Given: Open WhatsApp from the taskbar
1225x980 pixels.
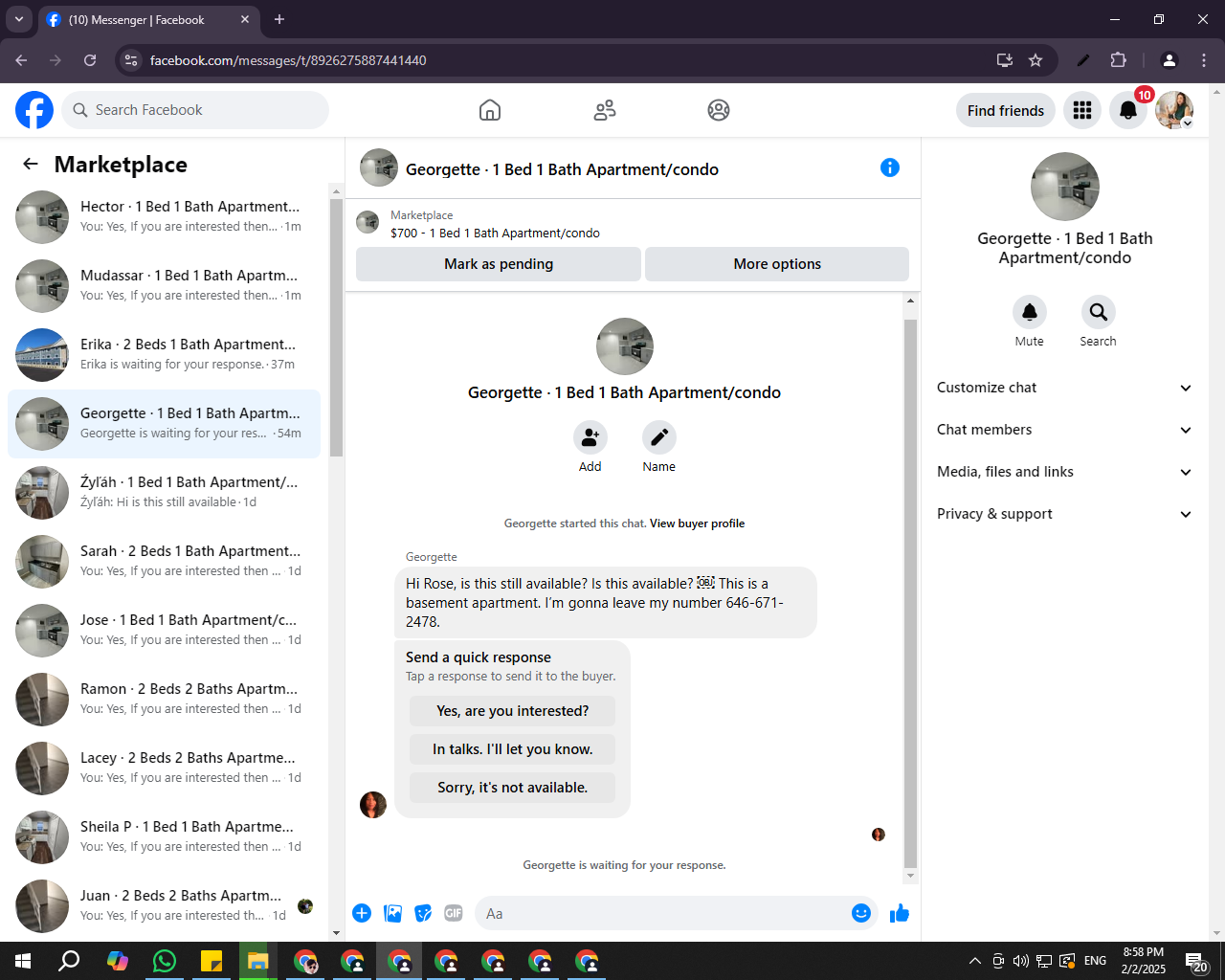Looking at the screenshot, I should (165, 961).
